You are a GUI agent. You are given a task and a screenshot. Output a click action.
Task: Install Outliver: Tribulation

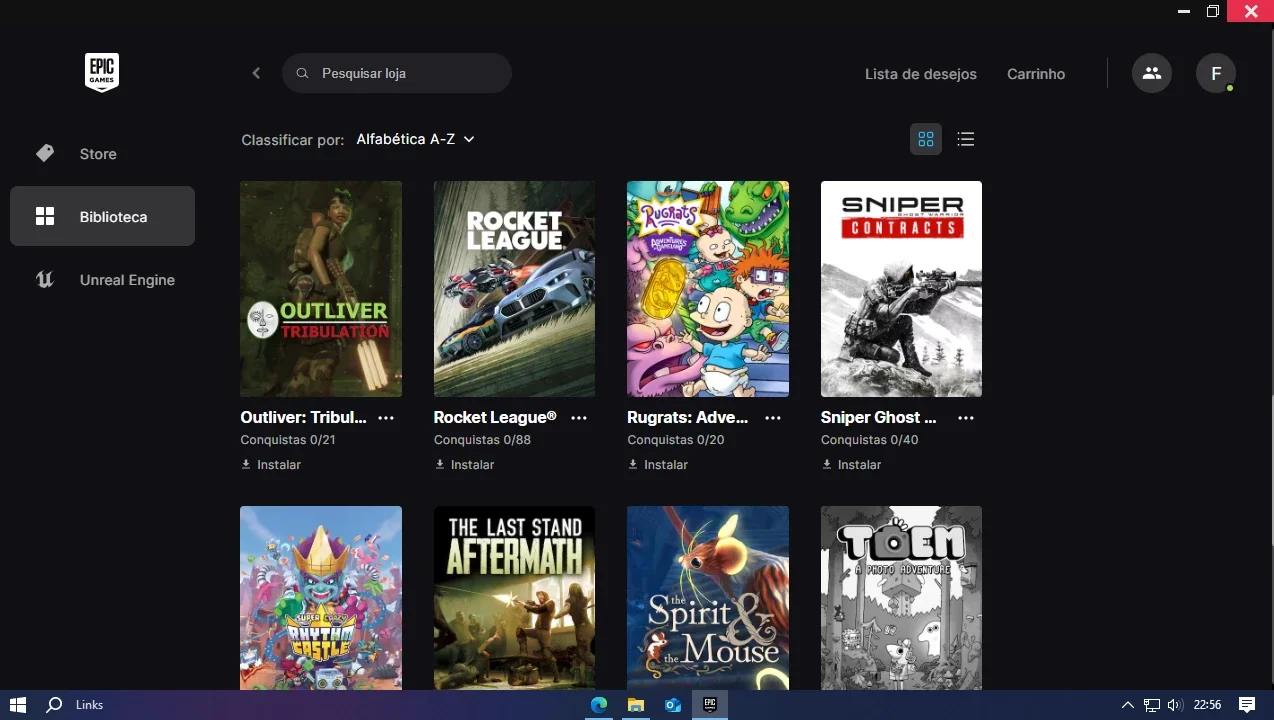coord(271,464)
